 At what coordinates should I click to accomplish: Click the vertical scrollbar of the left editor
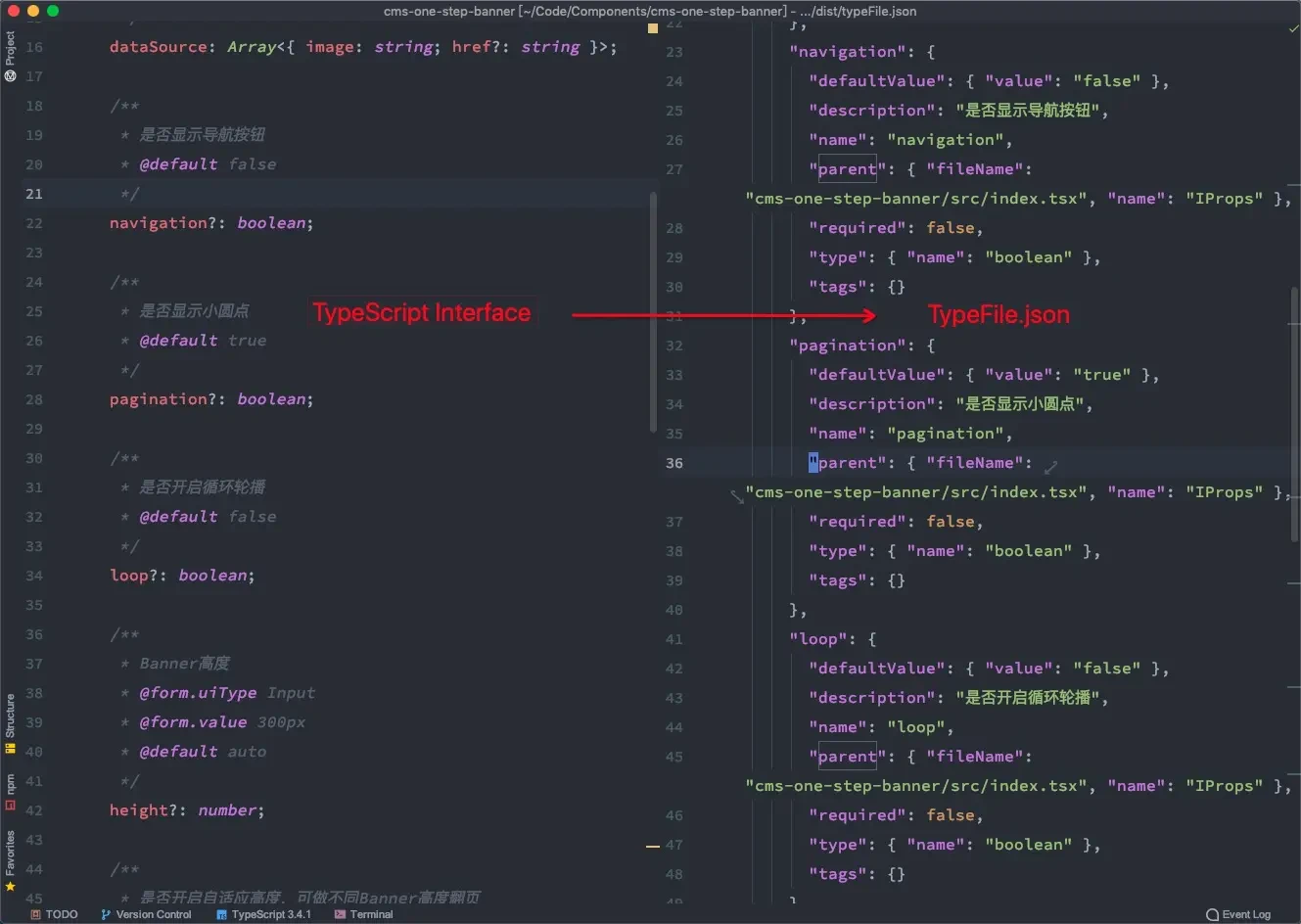(x=653, y=312)
